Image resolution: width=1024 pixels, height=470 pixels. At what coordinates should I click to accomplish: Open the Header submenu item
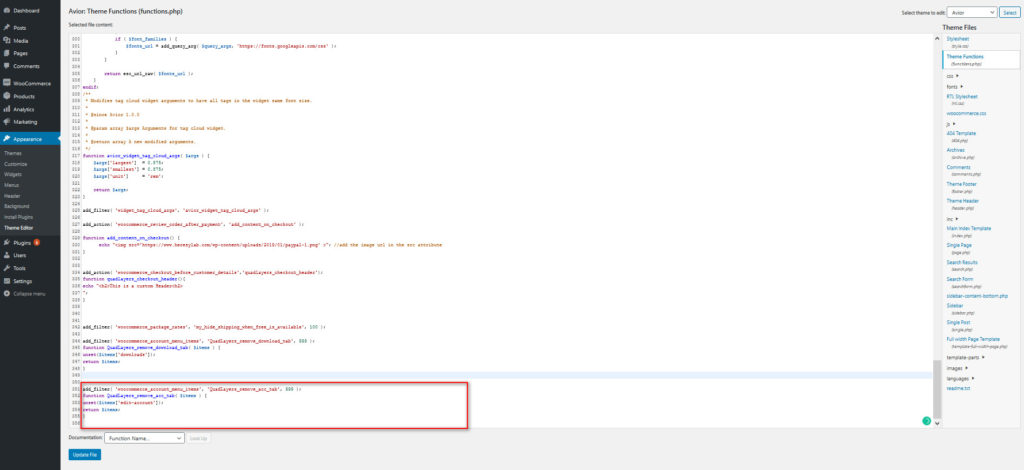pos(12,196)
